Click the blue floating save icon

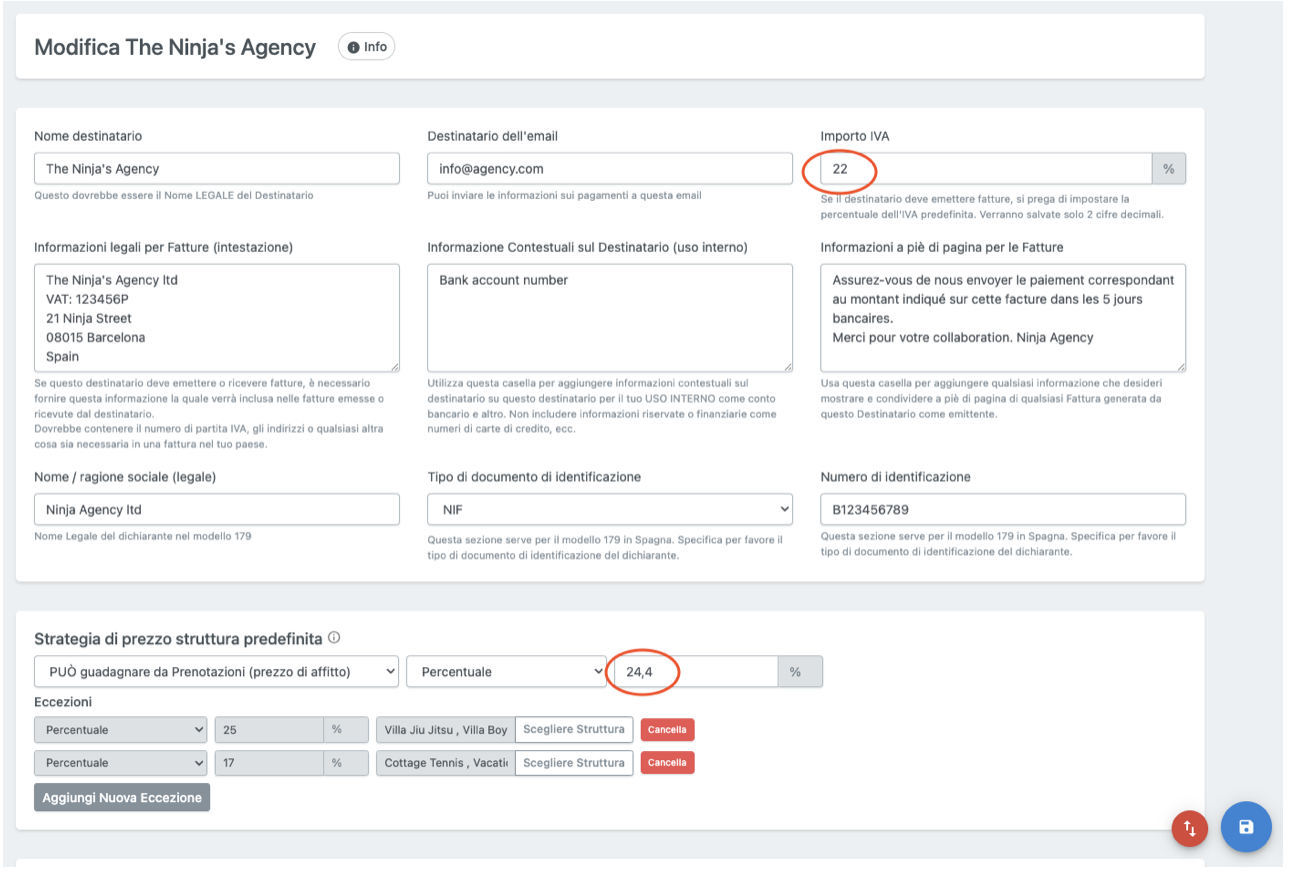[x=1245, y=827]
